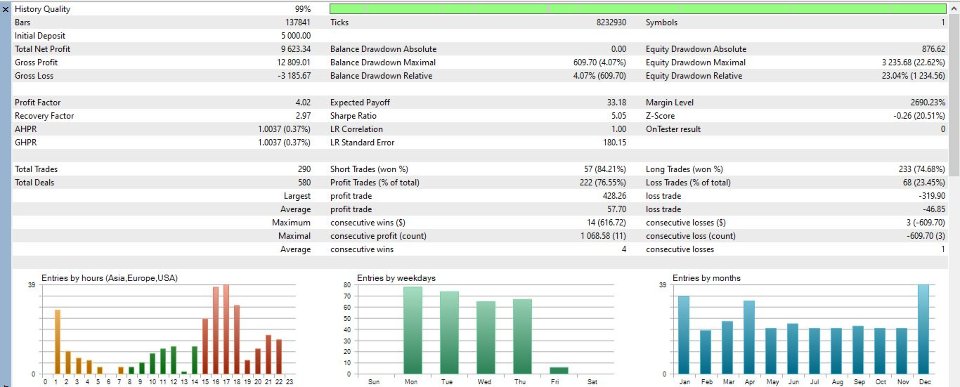Click Long Trades value 233 (74.68%)
The image size is (960, 387).
(x=921, y=170)
